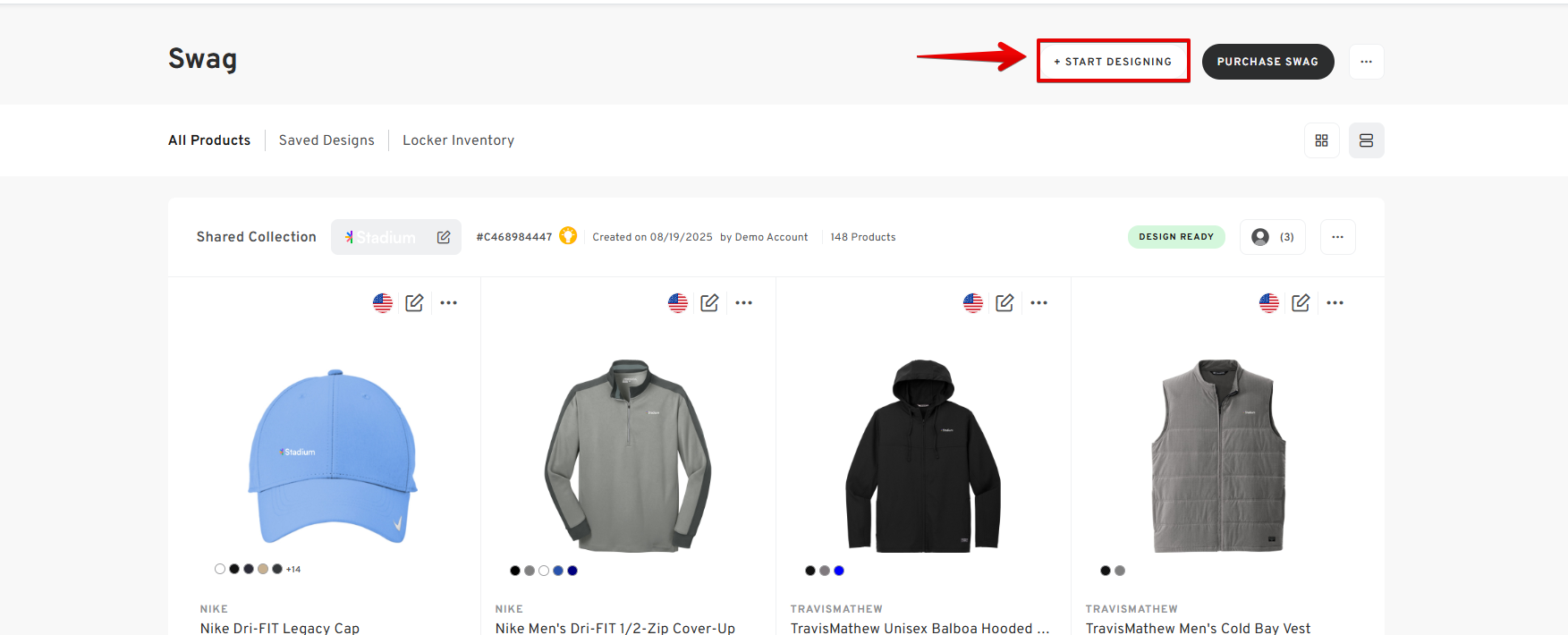Screen dimensions: 1568x635
Task: Switch to grid view layout
Action: pos(1321,140)
